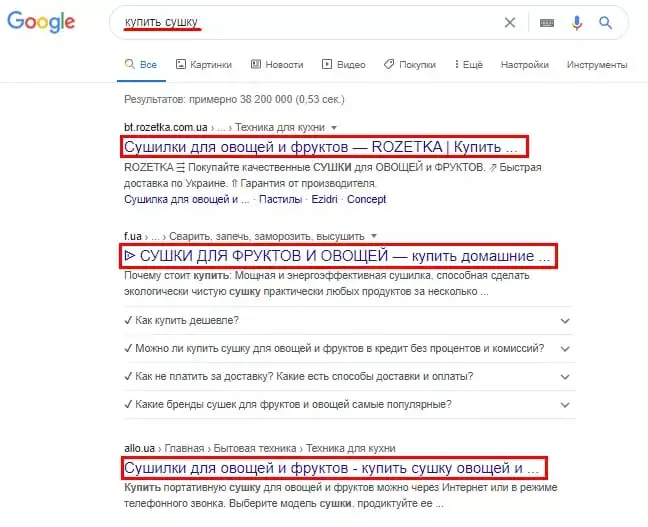Open rozetka result dropdown arrow

tap(334, 128)
